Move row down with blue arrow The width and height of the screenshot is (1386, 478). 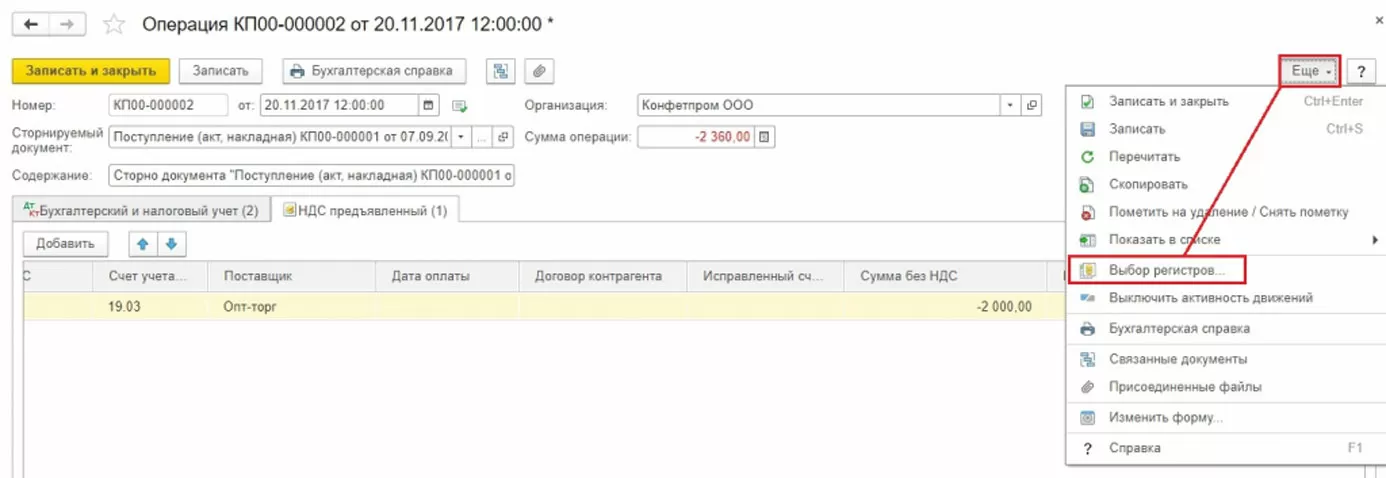pyautogui.click(x=171, y=243)
